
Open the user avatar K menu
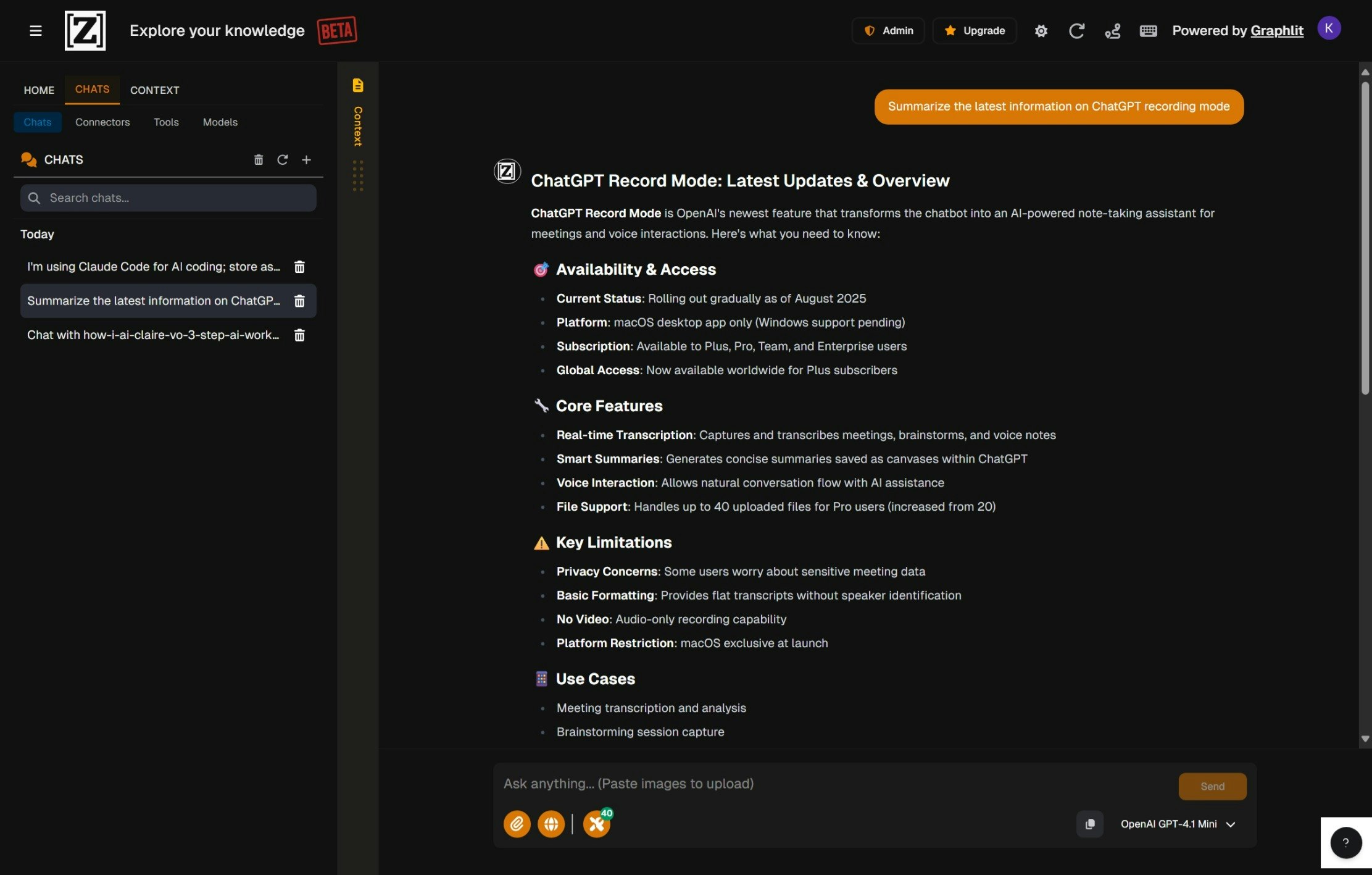click(x=1328, y=28)
